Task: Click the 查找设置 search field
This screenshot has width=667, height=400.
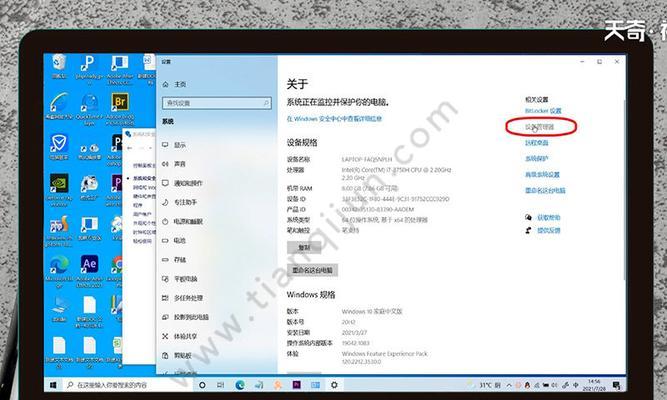Action: [x=217, y=103]
